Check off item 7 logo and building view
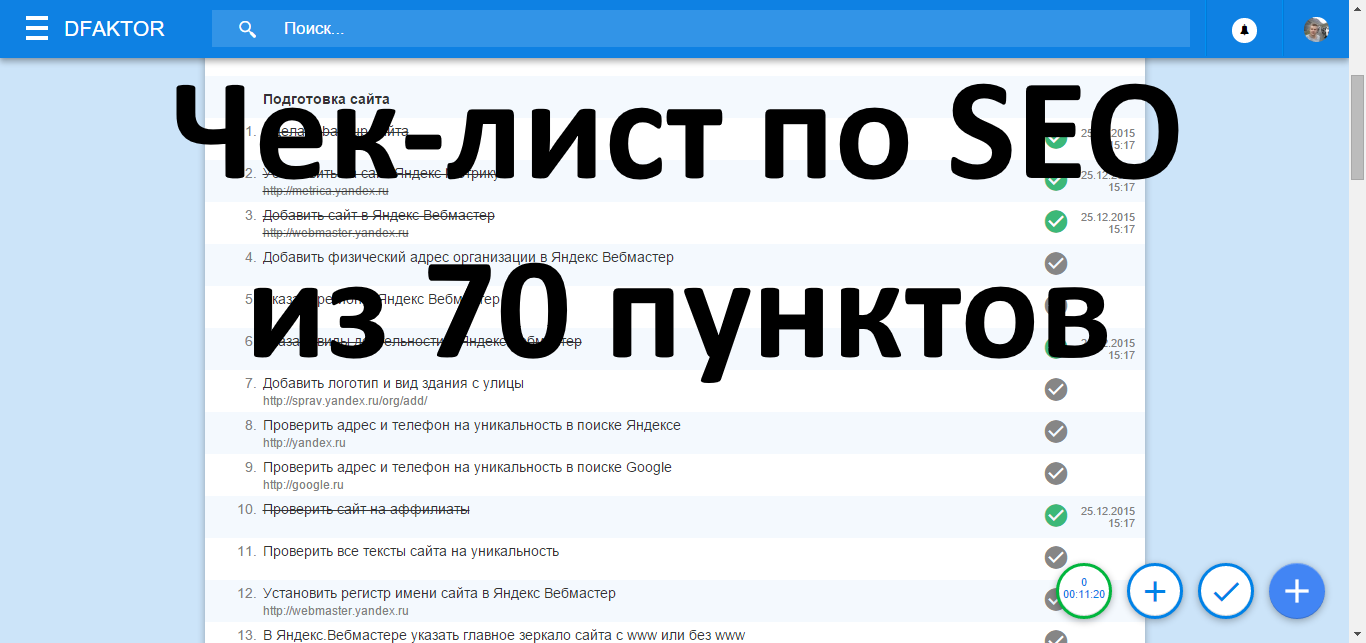 coord(1056,389)
